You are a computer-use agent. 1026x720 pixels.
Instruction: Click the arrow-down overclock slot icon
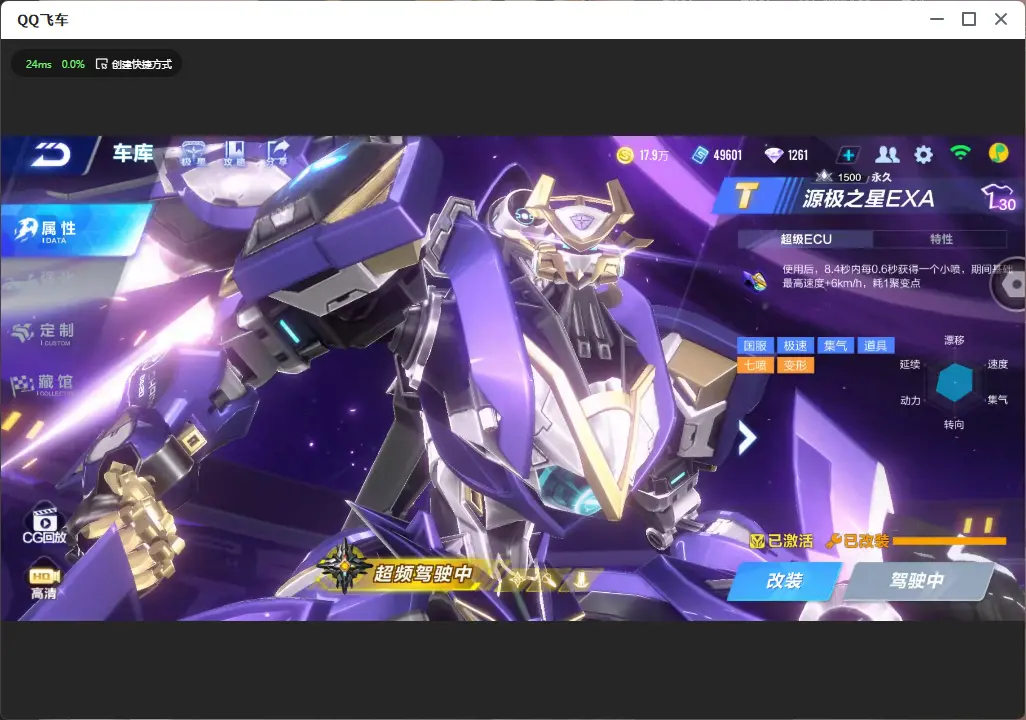pos(580,579)
